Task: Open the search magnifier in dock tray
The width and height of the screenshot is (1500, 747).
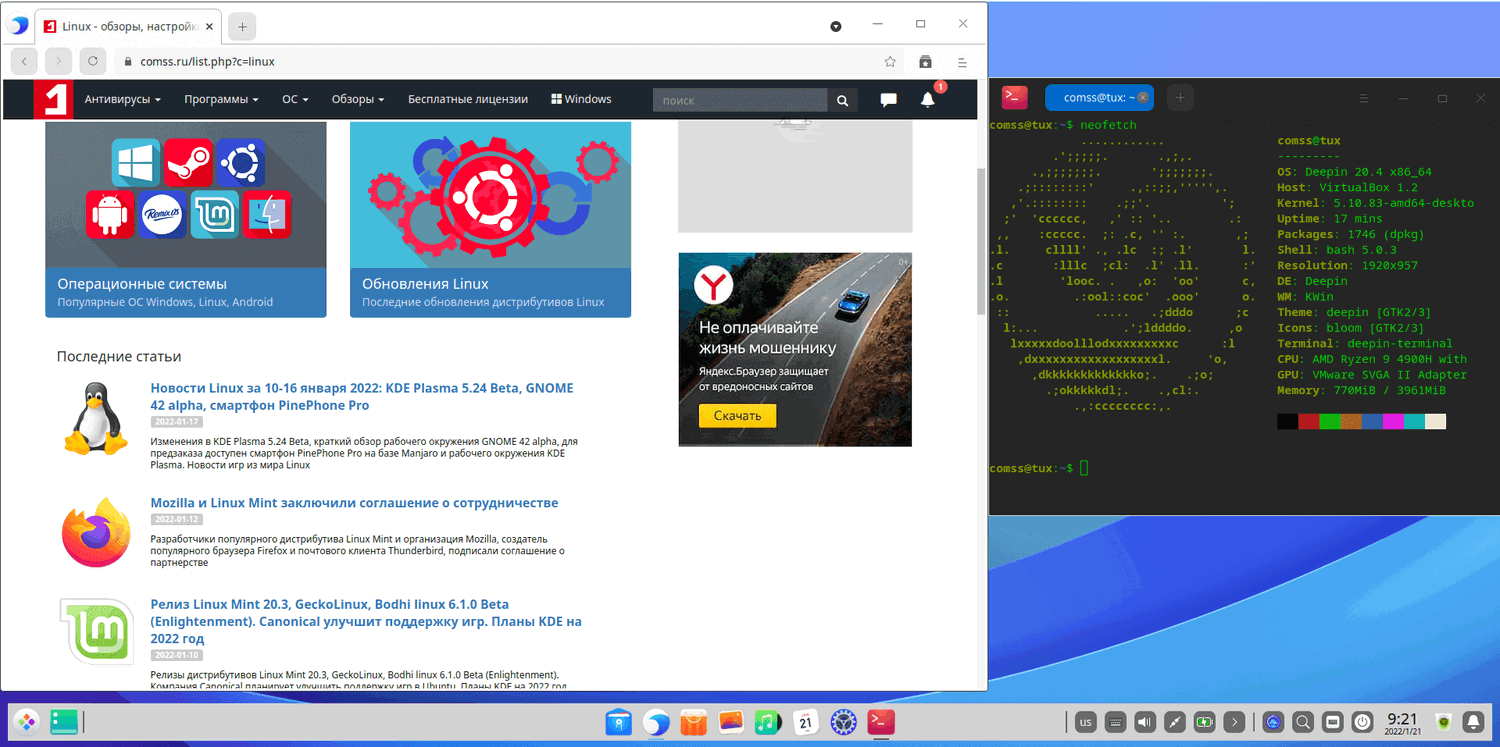Action: 1303,721
